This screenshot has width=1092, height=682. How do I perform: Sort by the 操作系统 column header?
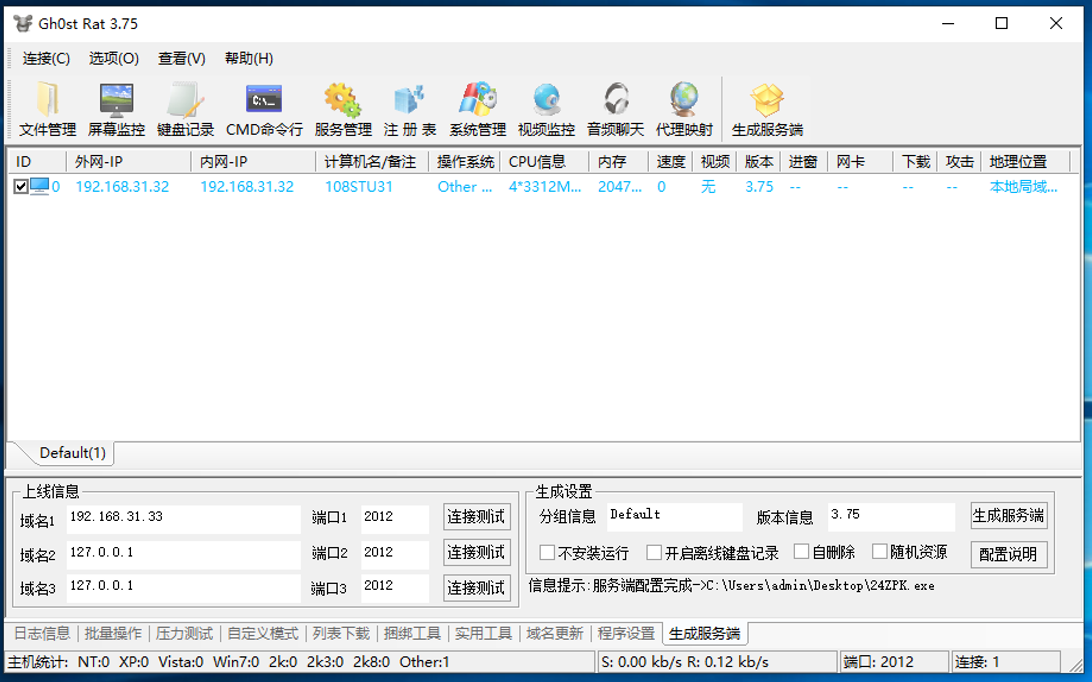[x=465, y=162]
